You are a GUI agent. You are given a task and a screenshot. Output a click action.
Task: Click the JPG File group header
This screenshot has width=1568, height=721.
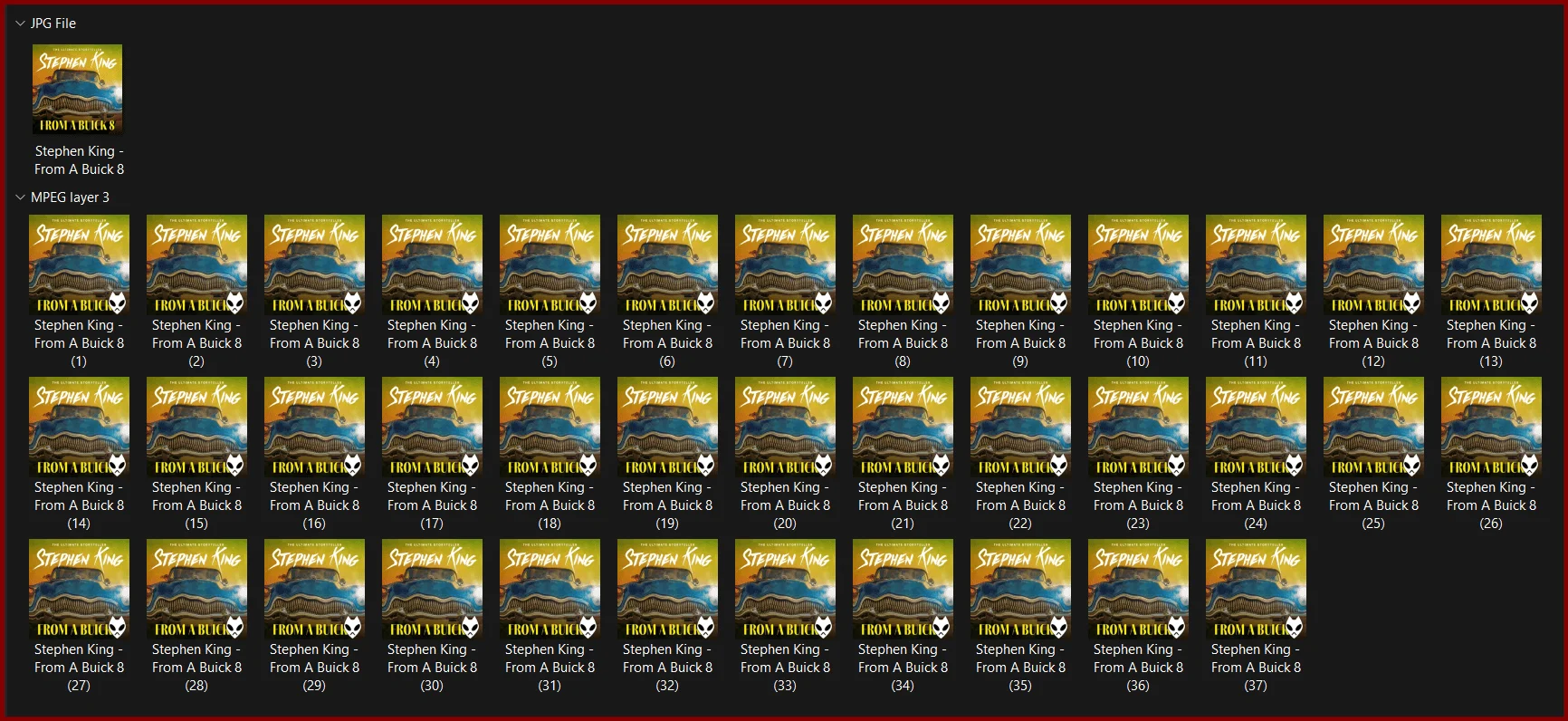(53, 24)
